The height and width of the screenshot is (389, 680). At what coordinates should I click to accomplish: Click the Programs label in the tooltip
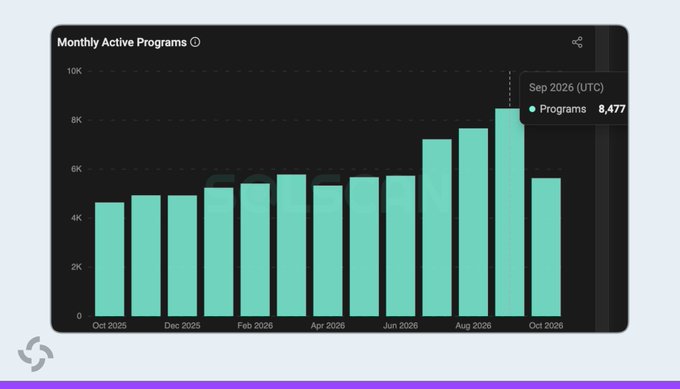pyautogui.click(x=563, y=109)
